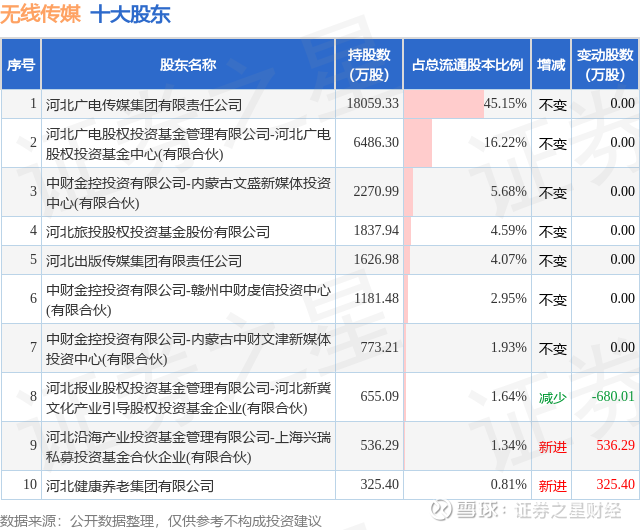Click the red 325.40 change value
The width and height of the screenshot is (640, 530).
[616, 484]
